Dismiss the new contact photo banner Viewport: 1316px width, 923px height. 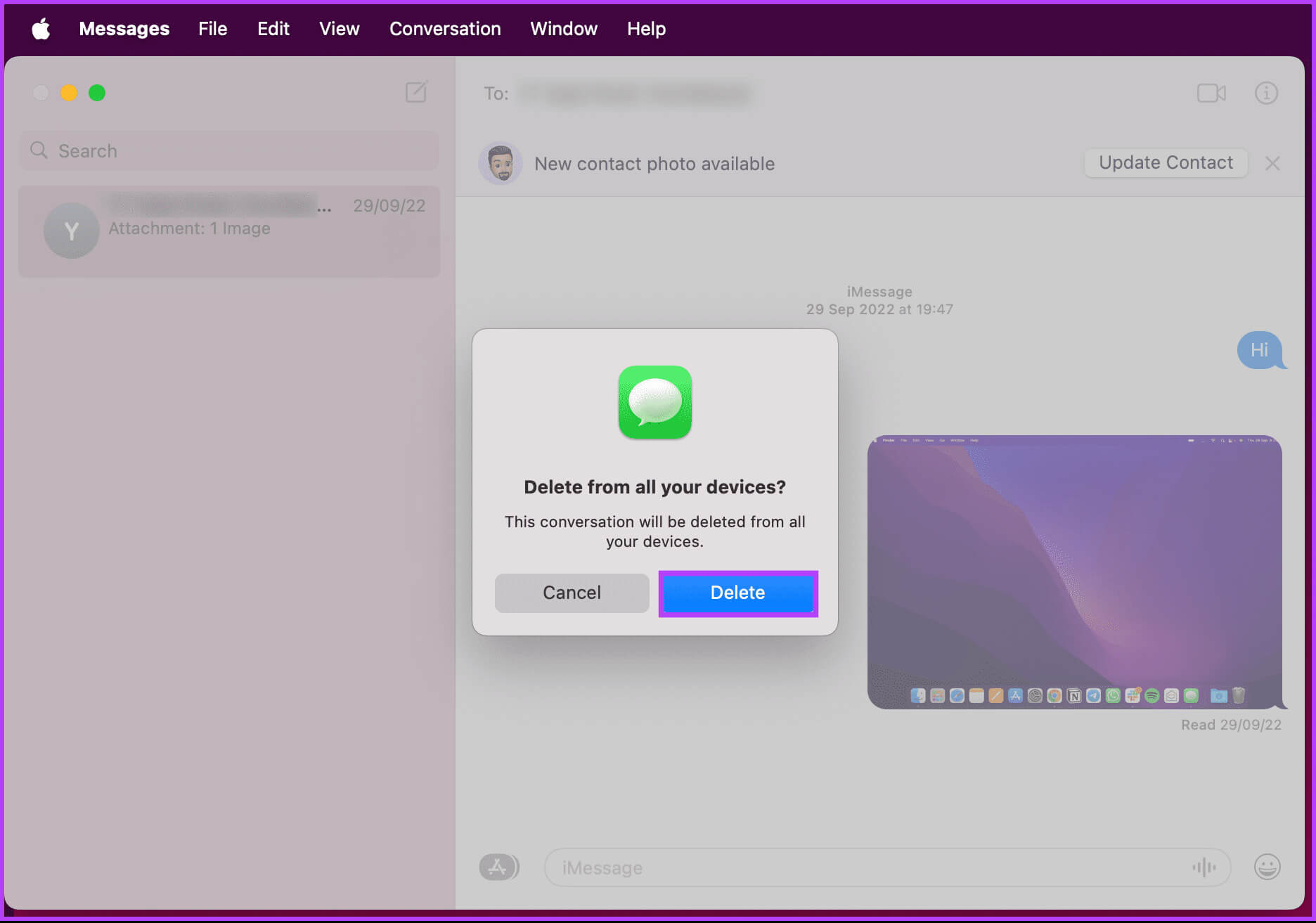coord(1272,163)
